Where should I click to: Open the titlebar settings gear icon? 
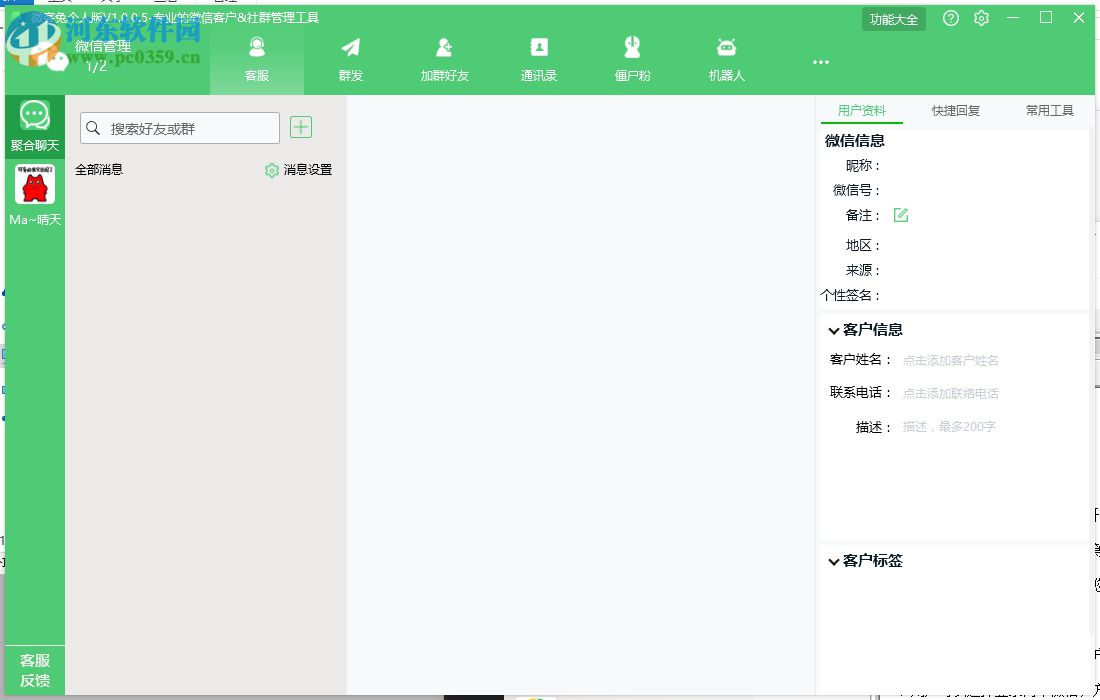(x=981, y=17)
